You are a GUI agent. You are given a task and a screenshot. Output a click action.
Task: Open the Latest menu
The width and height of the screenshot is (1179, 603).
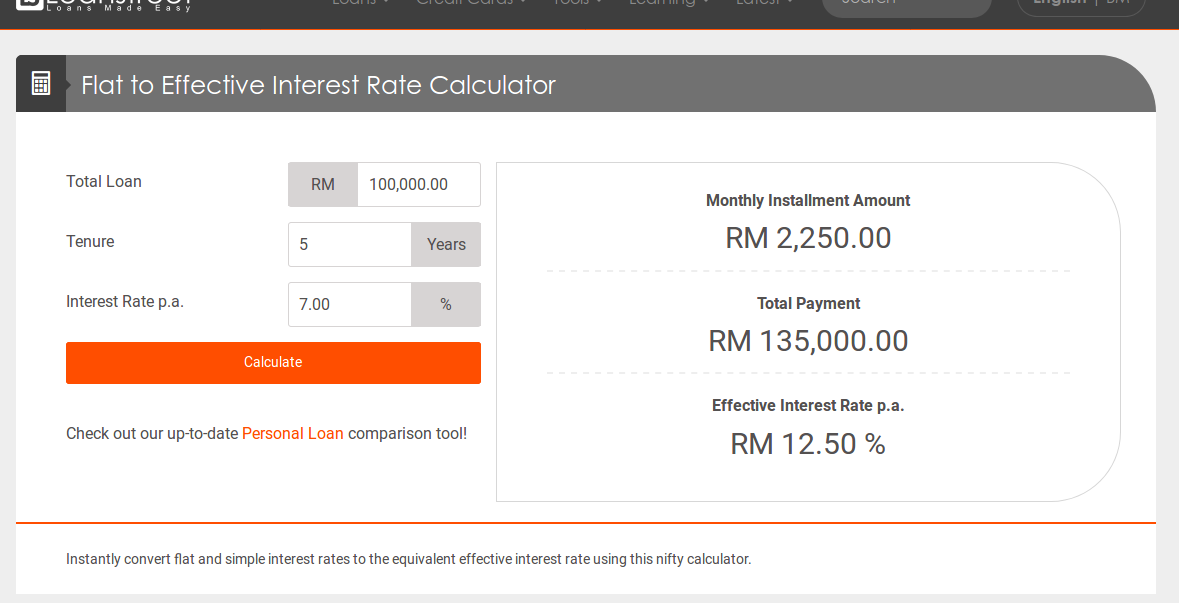pyautogui.click(x=764, y=3)
